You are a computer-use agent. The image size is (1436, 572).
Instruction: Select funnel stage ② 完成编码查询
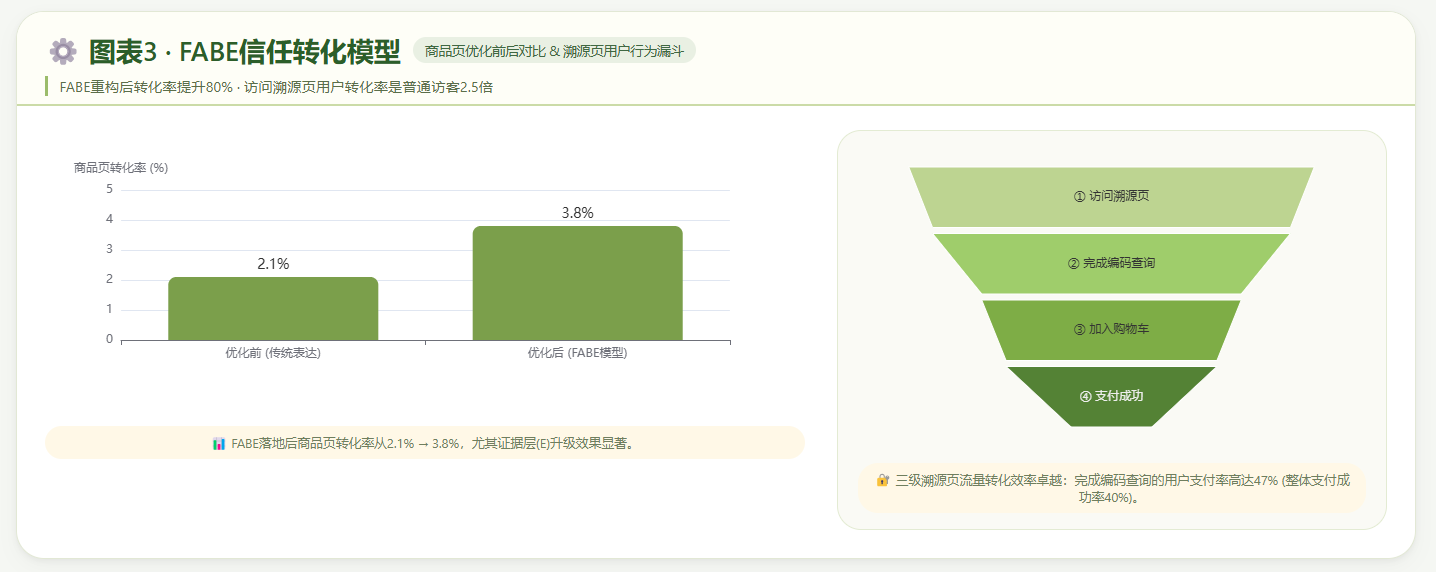(1111, 263)
